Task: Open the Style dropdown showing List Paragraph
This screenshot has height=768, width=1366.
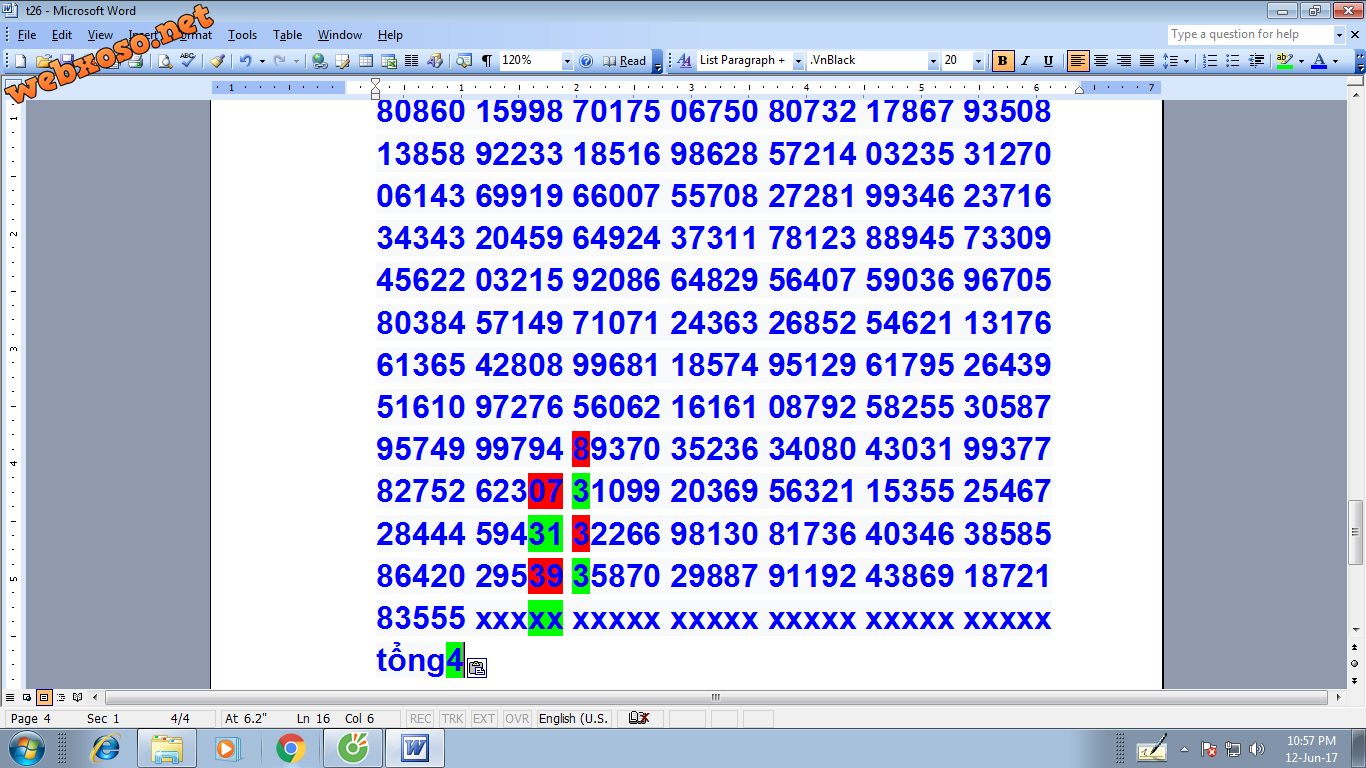Action: click(798, 61)
